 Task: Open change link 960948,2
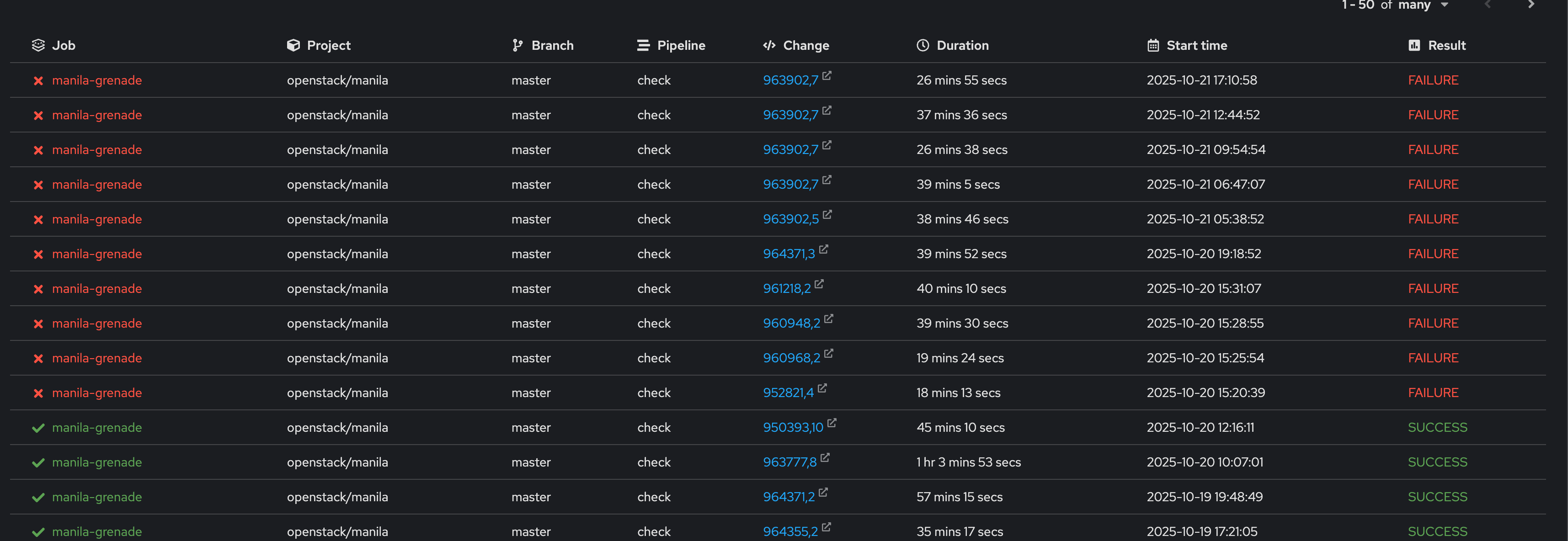point(791,323)
